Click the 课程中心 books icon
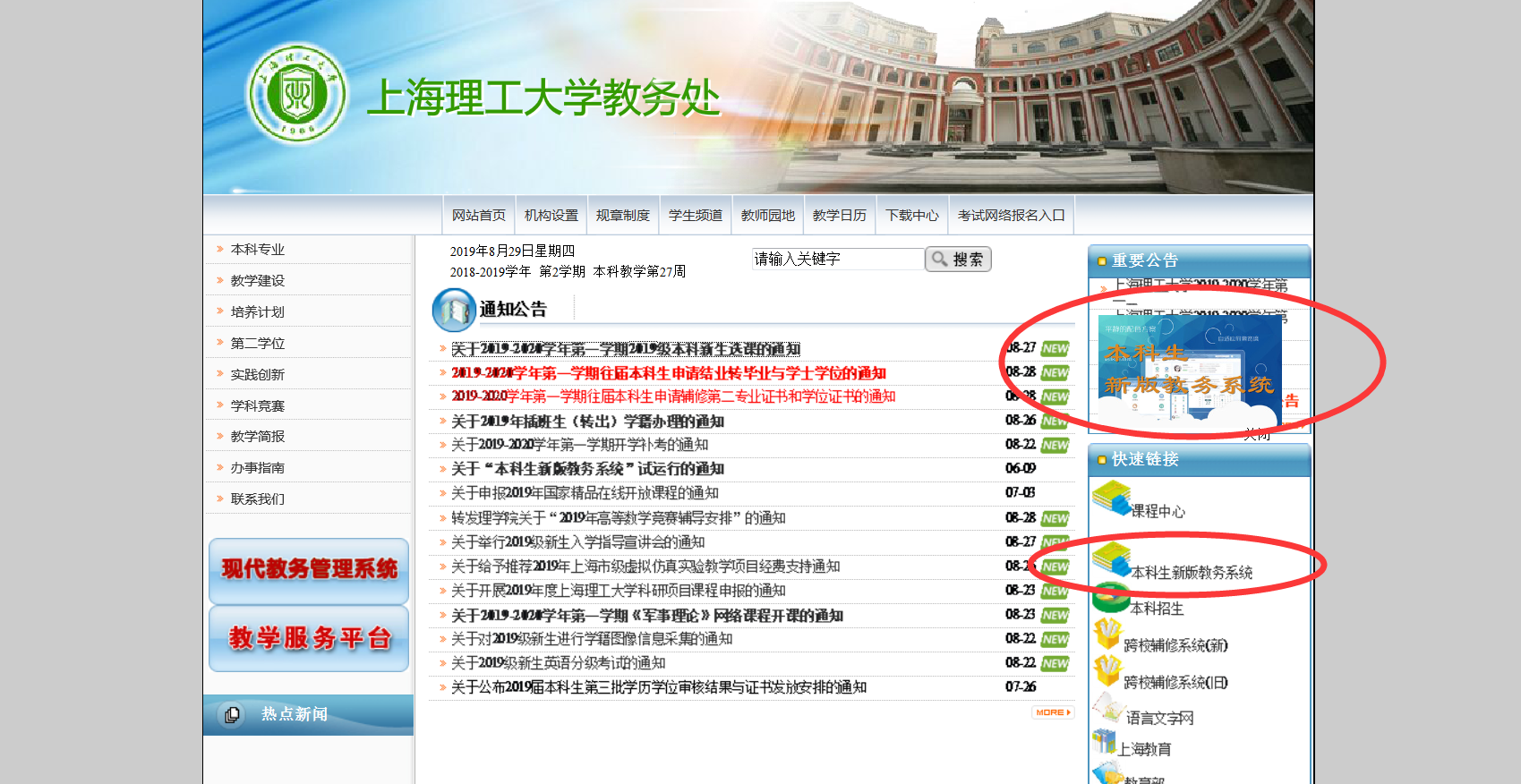Screen dimensions: 1521x784 (1112, 498)
